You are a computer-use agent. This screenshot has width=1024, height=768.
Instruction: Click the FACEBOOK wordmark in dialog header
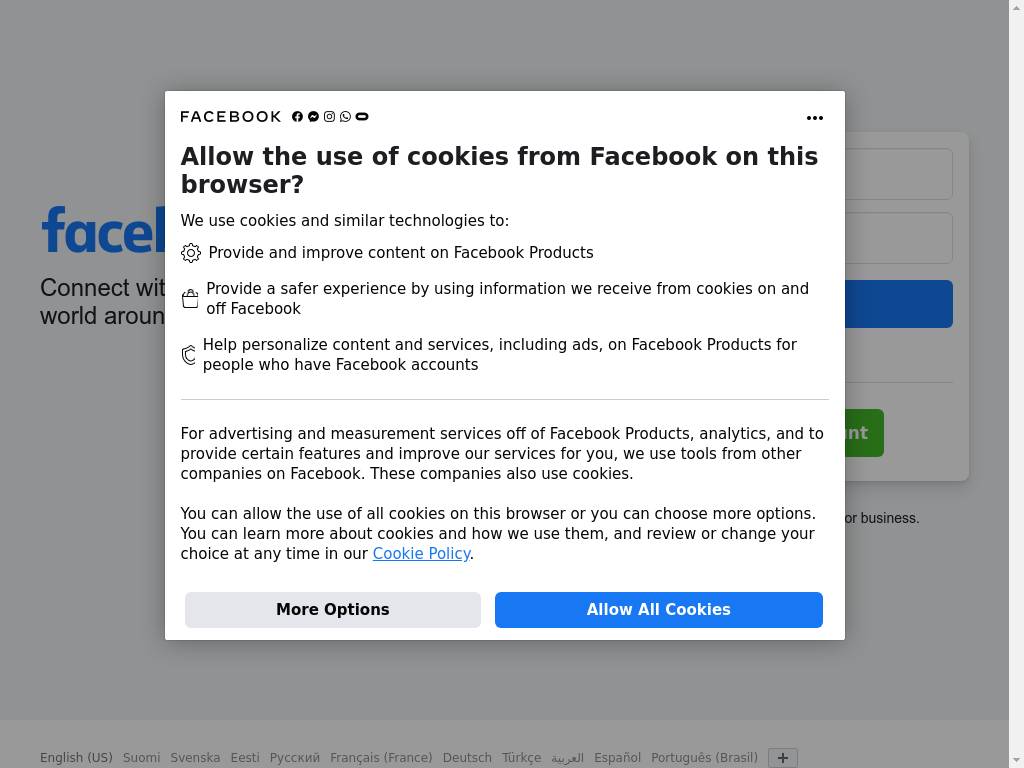231,117
